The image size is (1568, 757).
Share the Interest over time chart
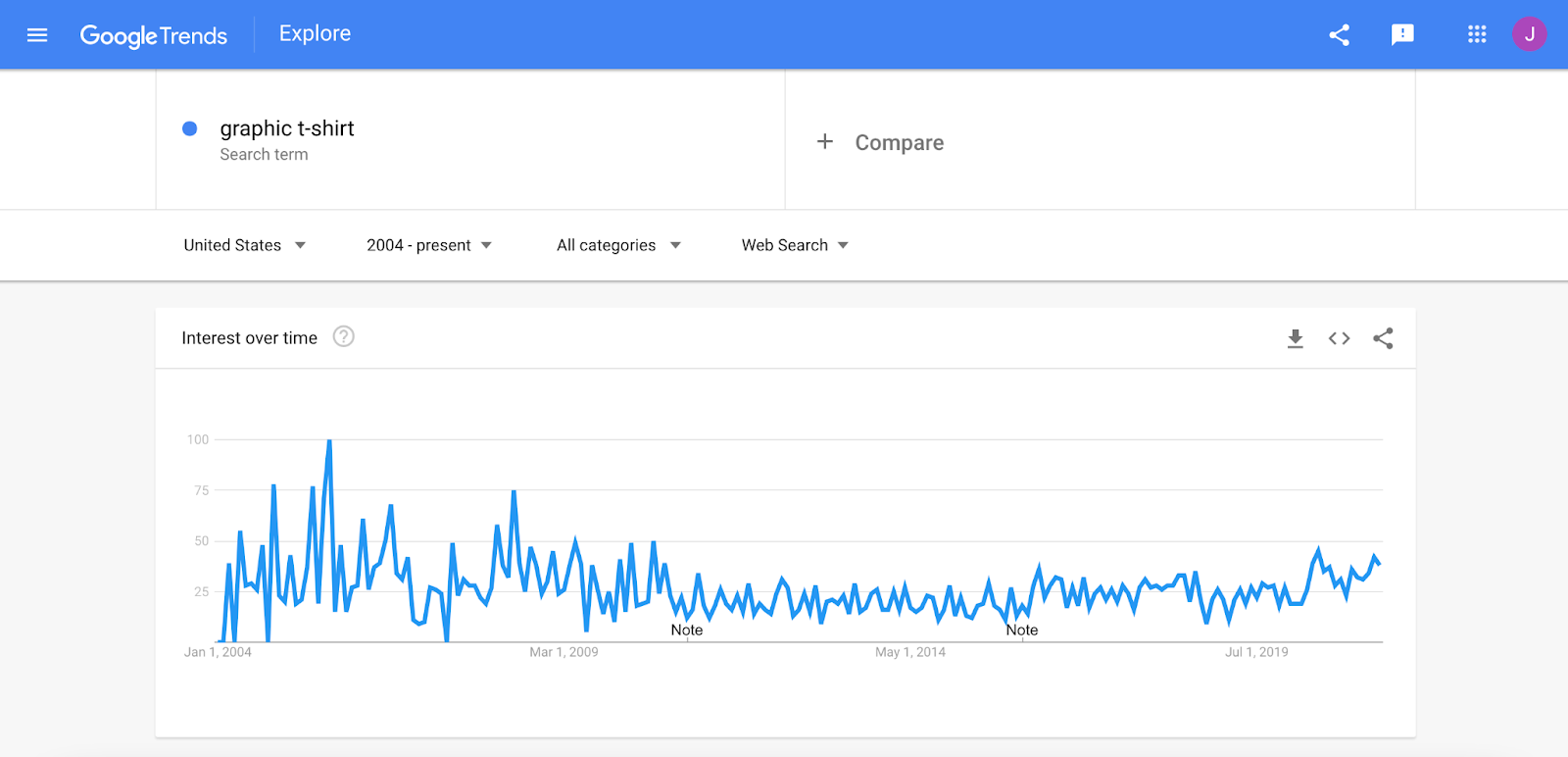click(x=1383, y=338)
